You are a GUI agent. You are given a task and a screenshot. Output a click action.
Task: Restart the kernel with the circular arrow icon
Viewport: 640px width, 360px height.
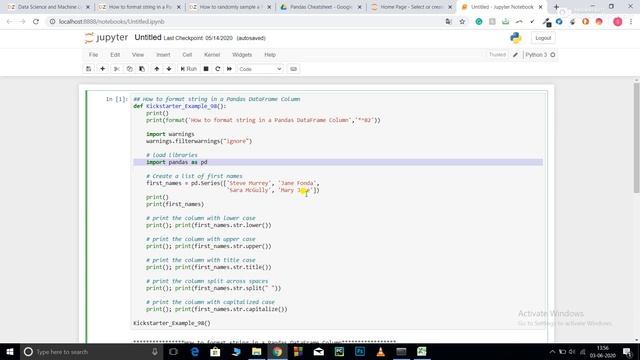click(218, 69)
